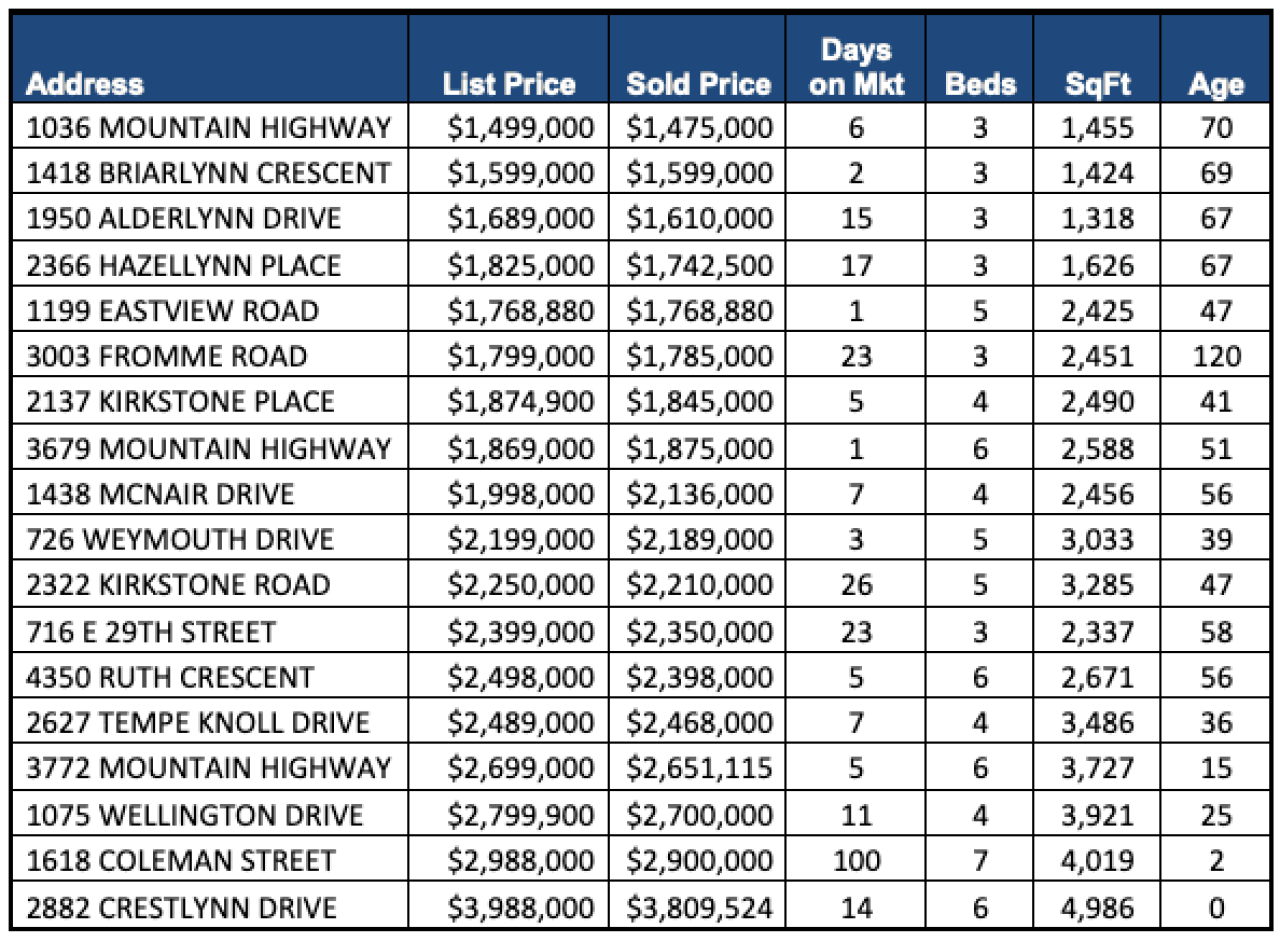This screenshot has width=1280, height=942.
Task: Select the $2,651,115 sold price cell
Action: pyautogui.click(x=700, y=769)
